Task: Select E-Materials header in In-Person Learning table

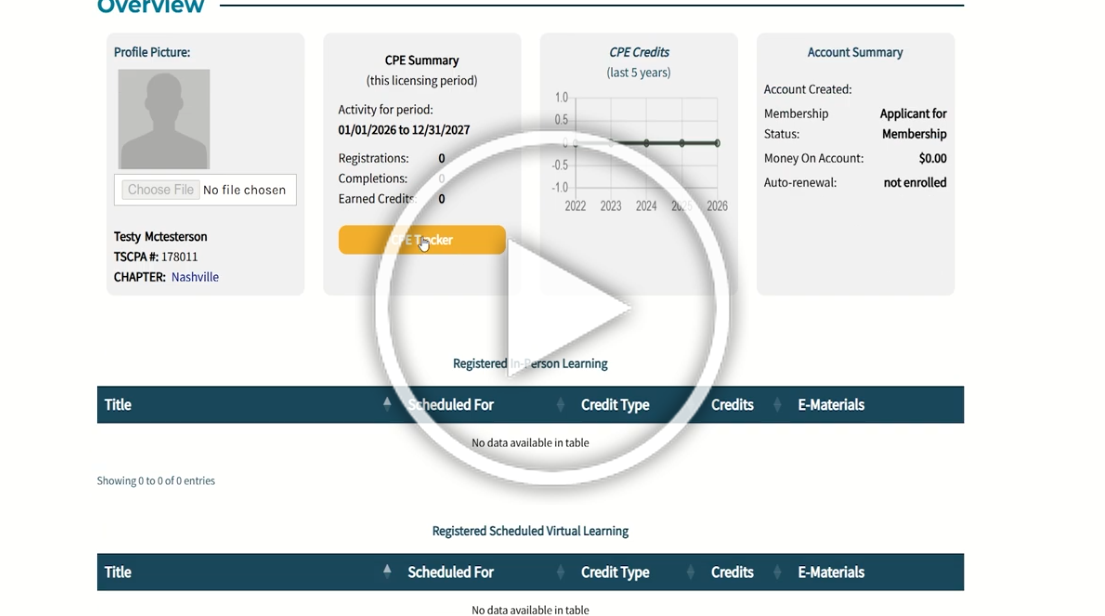Action: coord(830,405)
